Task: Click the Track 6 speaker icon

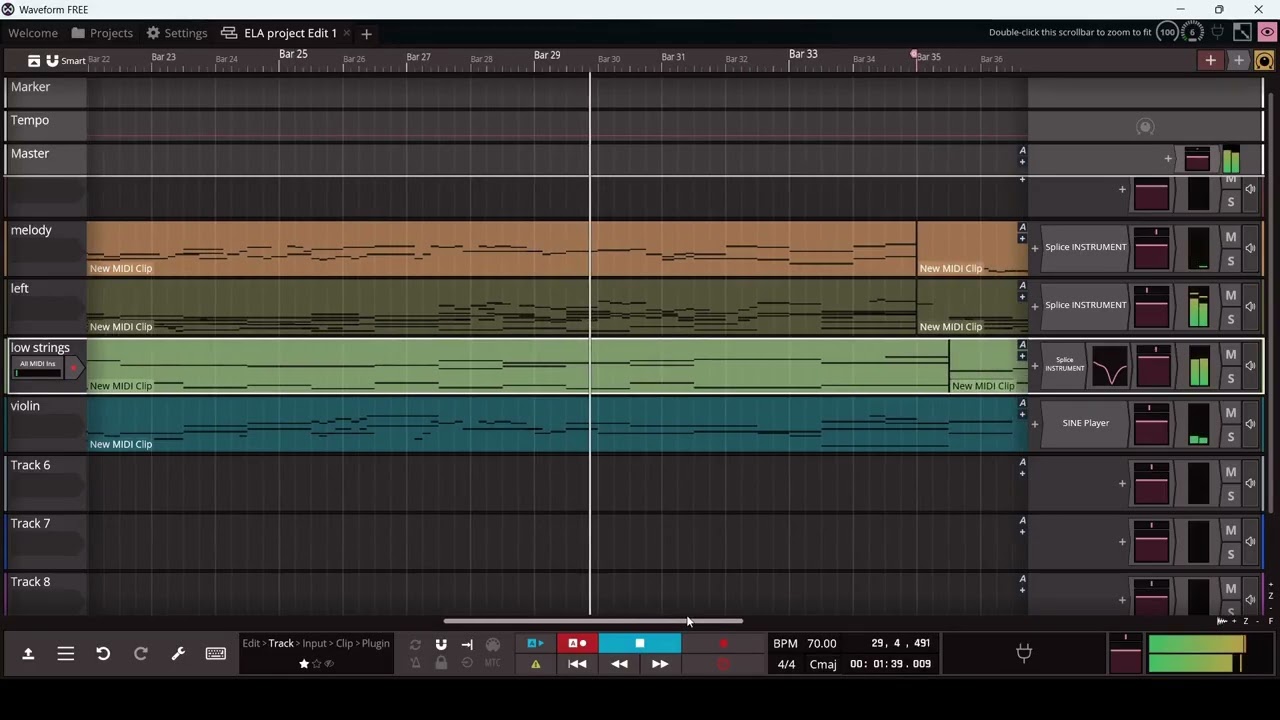Action: (1250, 483)
